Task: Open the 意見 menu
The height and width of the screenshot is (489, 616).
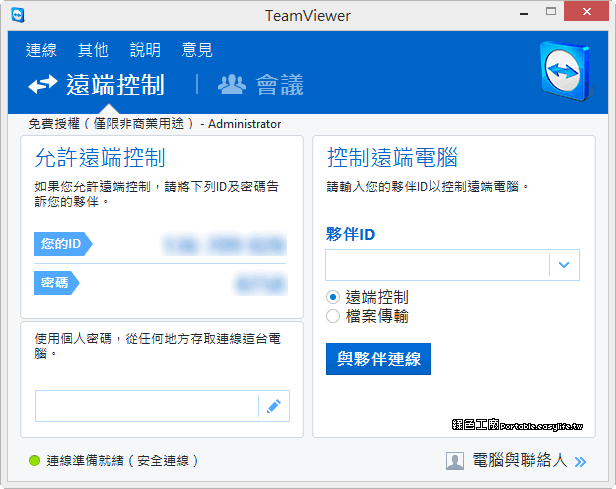Action: (x=197, y=50)
